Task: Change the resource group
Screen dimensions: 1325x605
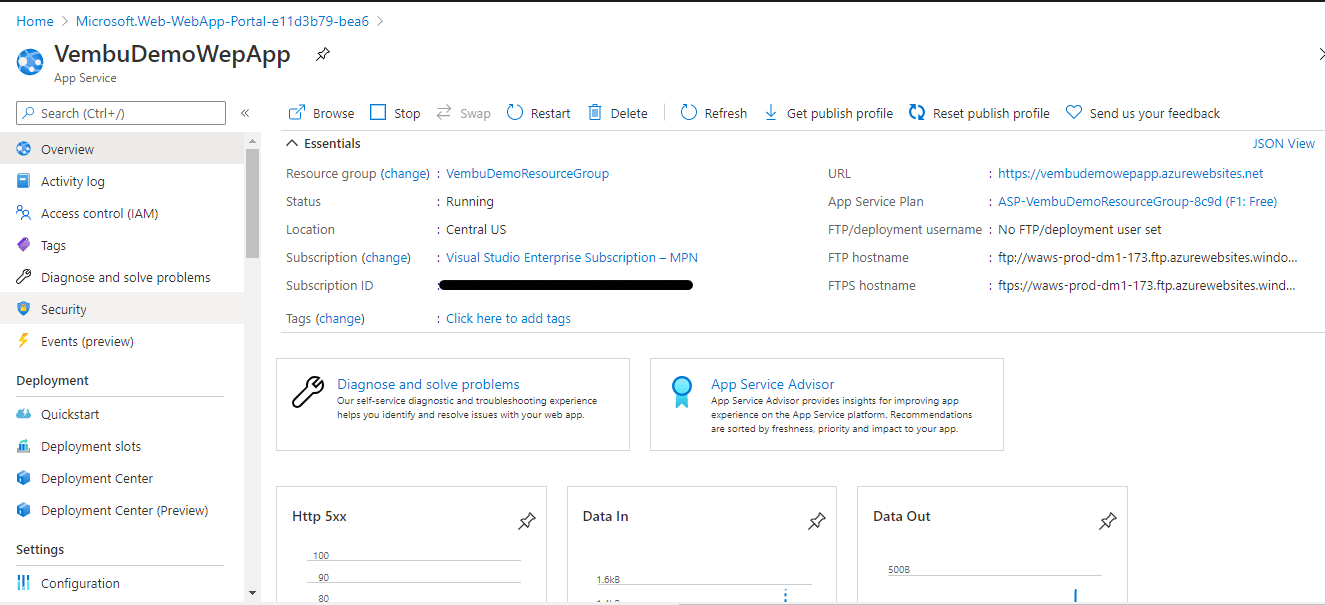Action: [x=405, y=173]
